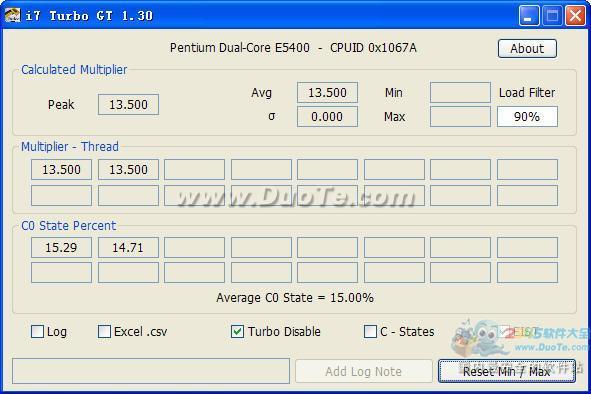Viewport: 591px width, 394px height.
Task: Toggle the C - States checkbox
Action: [x=370, y=332]
